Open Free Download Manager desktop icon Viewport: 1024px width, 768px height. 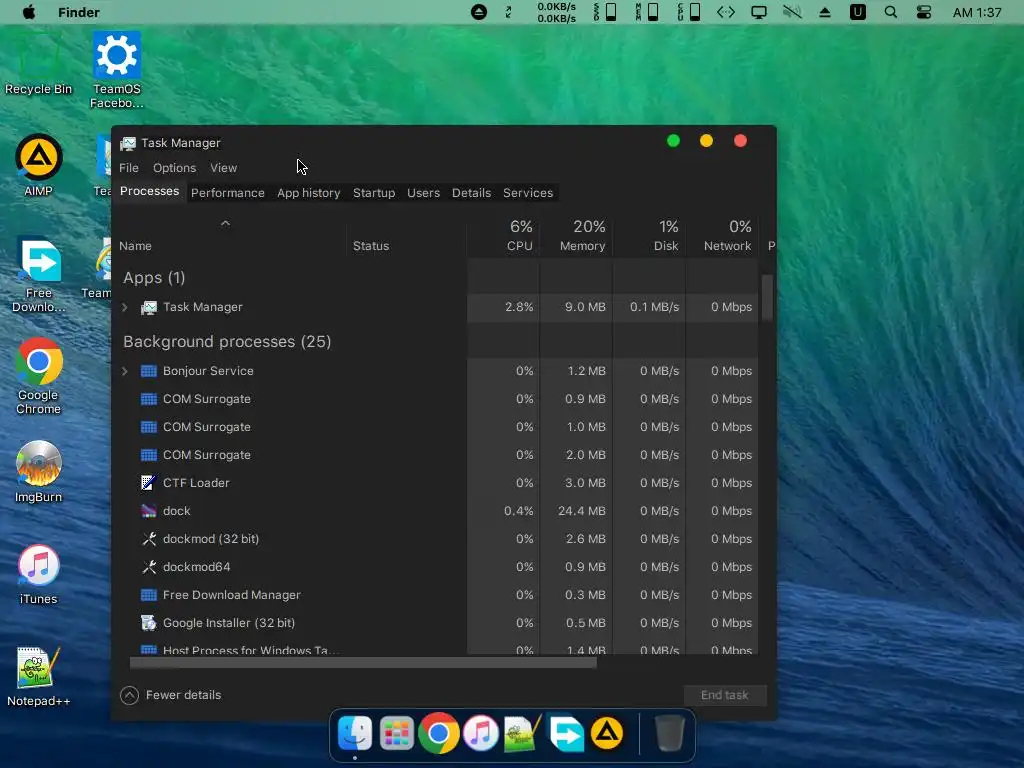[39, 274]
